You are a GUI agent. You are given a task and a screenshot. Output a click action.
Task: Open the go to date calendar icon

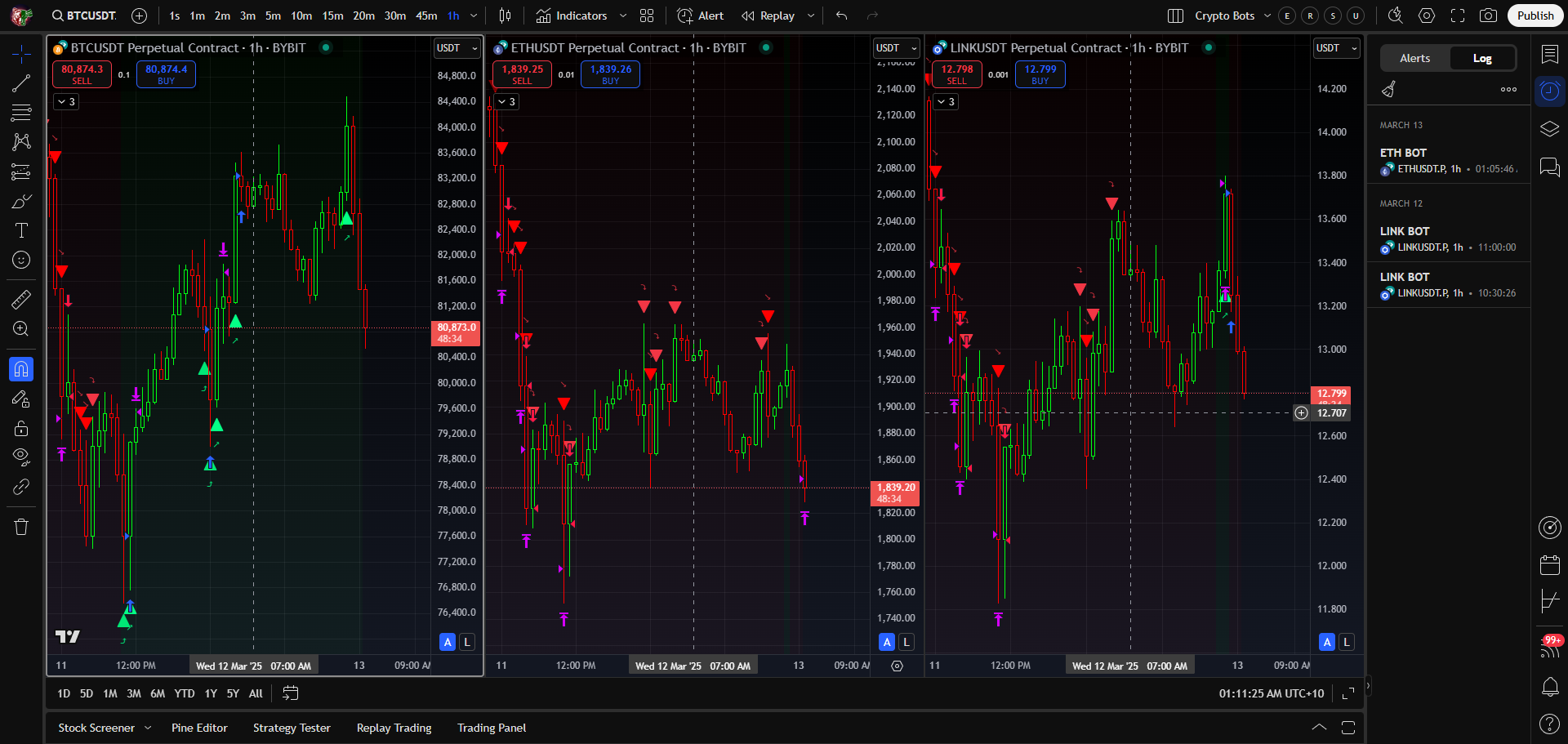pyautogui.click(x=291, y=693)
